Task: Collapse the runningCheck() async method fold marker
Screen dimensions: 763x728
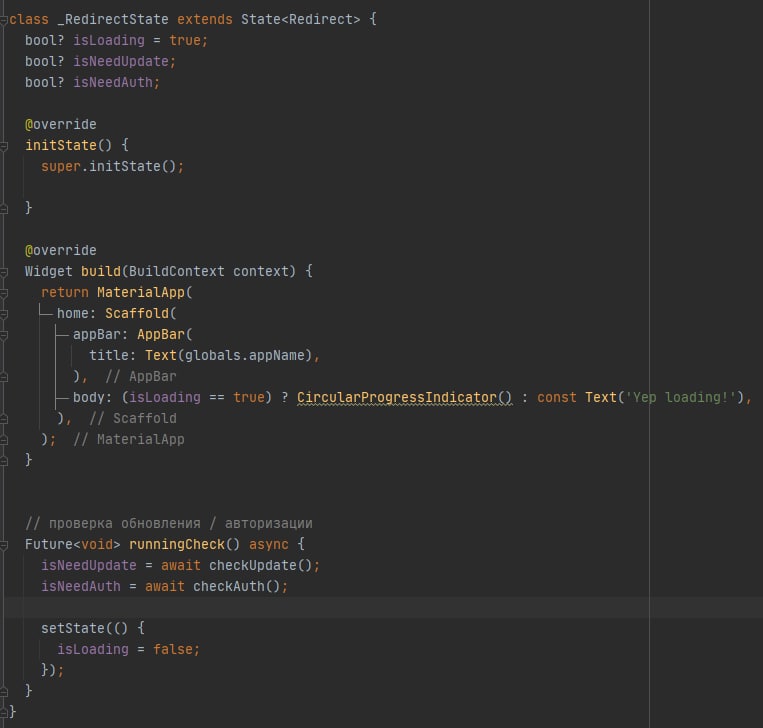Action: [x=3, y=545]
